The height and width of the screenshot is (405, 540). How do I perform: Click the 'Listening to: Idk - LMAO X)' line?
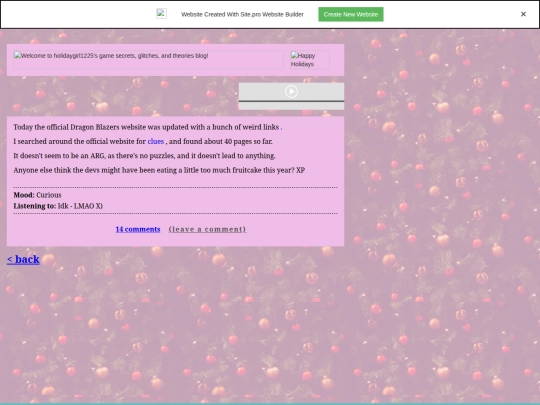(58, 206)
